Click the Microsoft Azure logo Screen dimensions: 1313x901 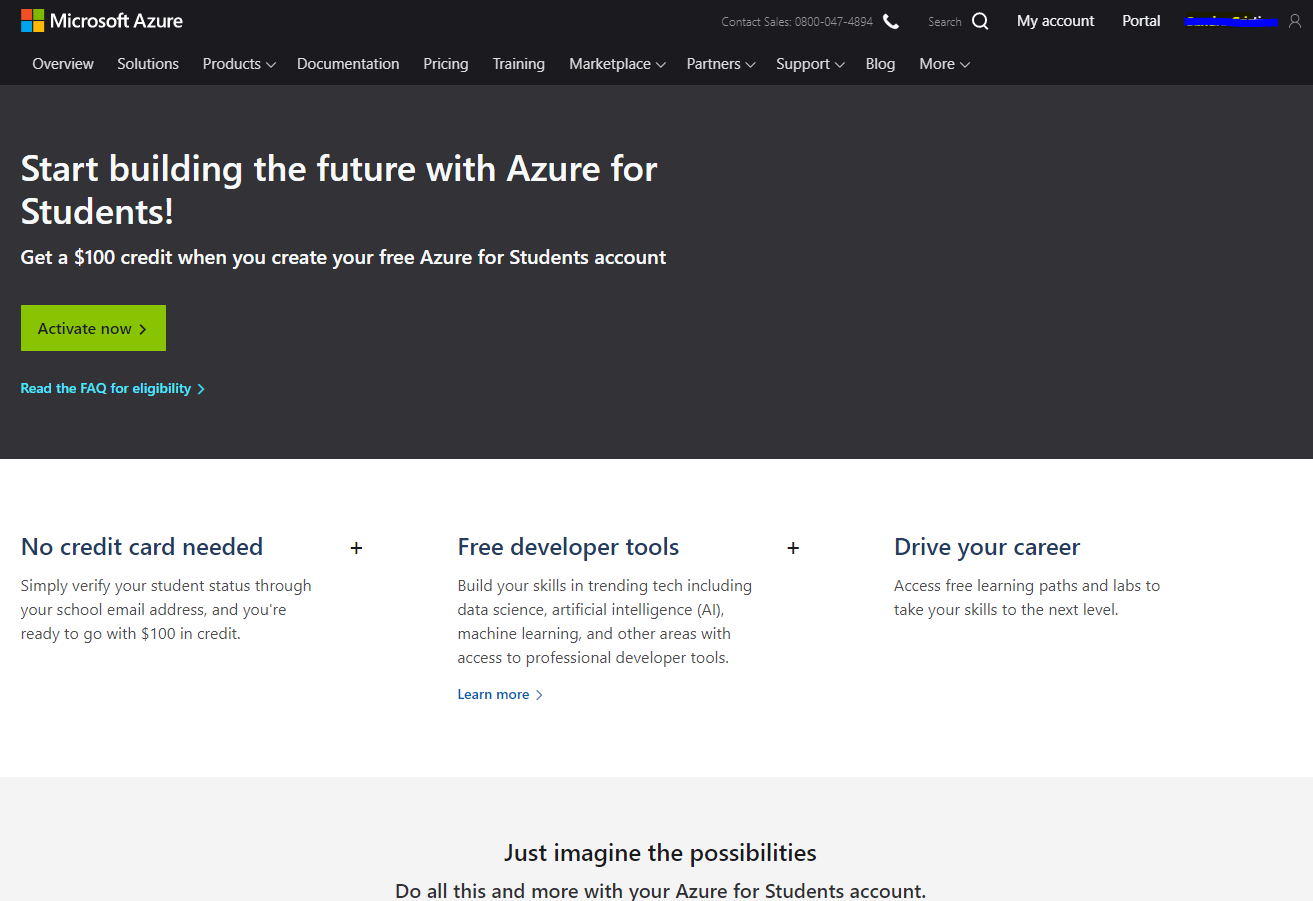[x=101, y=20]
